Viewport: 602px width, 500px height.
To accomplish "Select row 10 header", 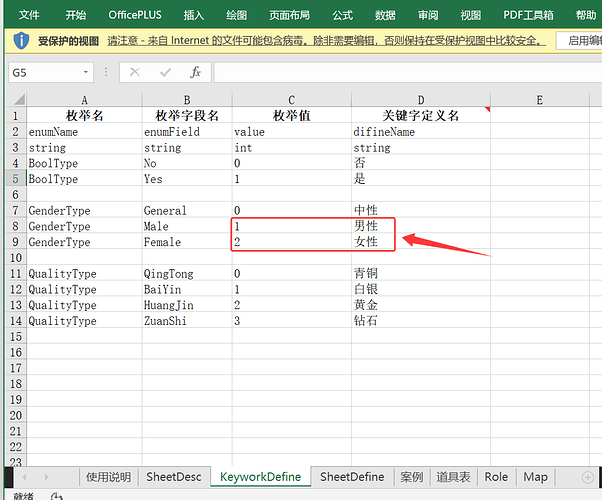I will (16, 257).
